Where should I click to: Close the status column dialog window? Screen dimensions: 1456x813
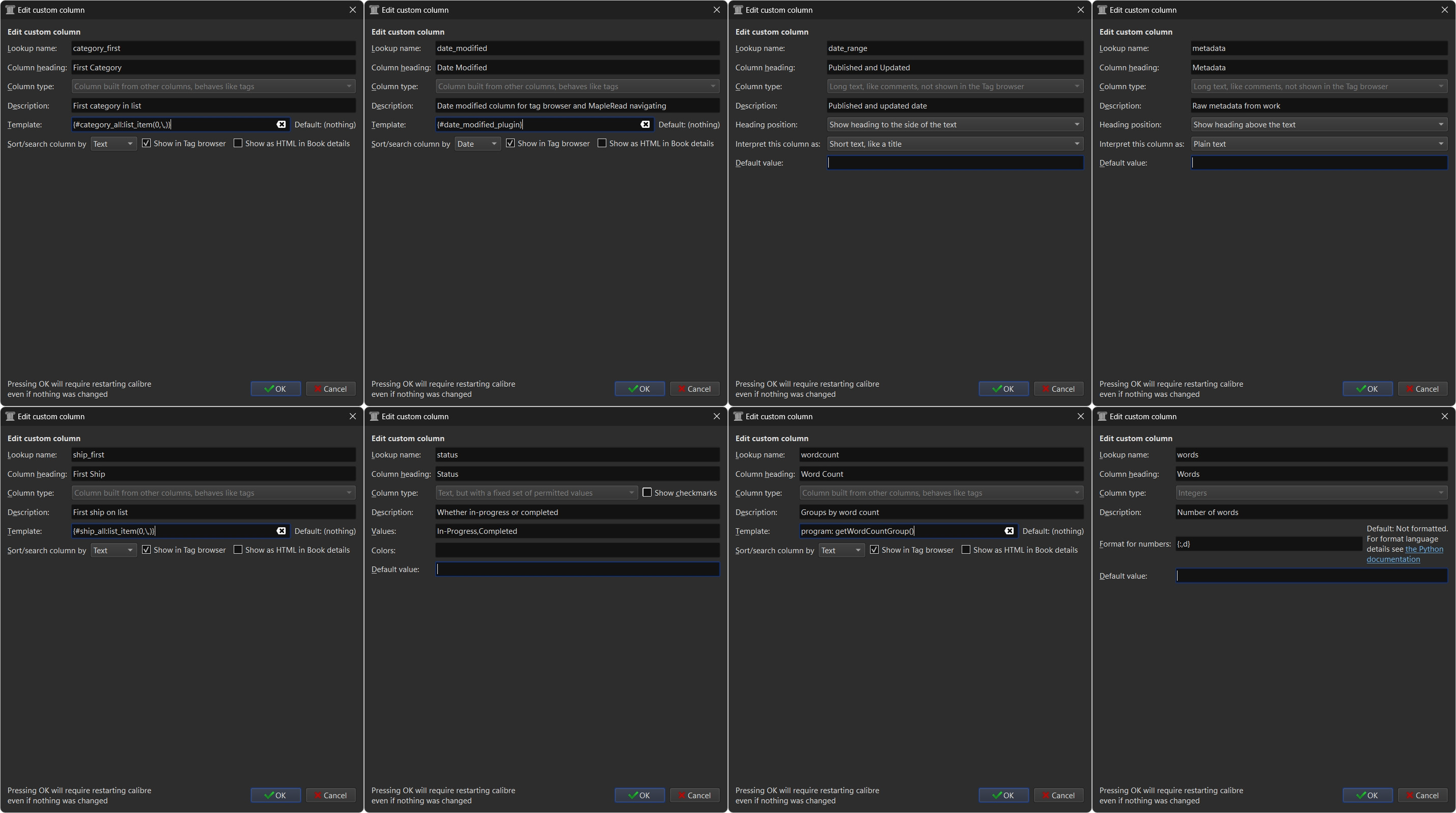coord(716,416)
